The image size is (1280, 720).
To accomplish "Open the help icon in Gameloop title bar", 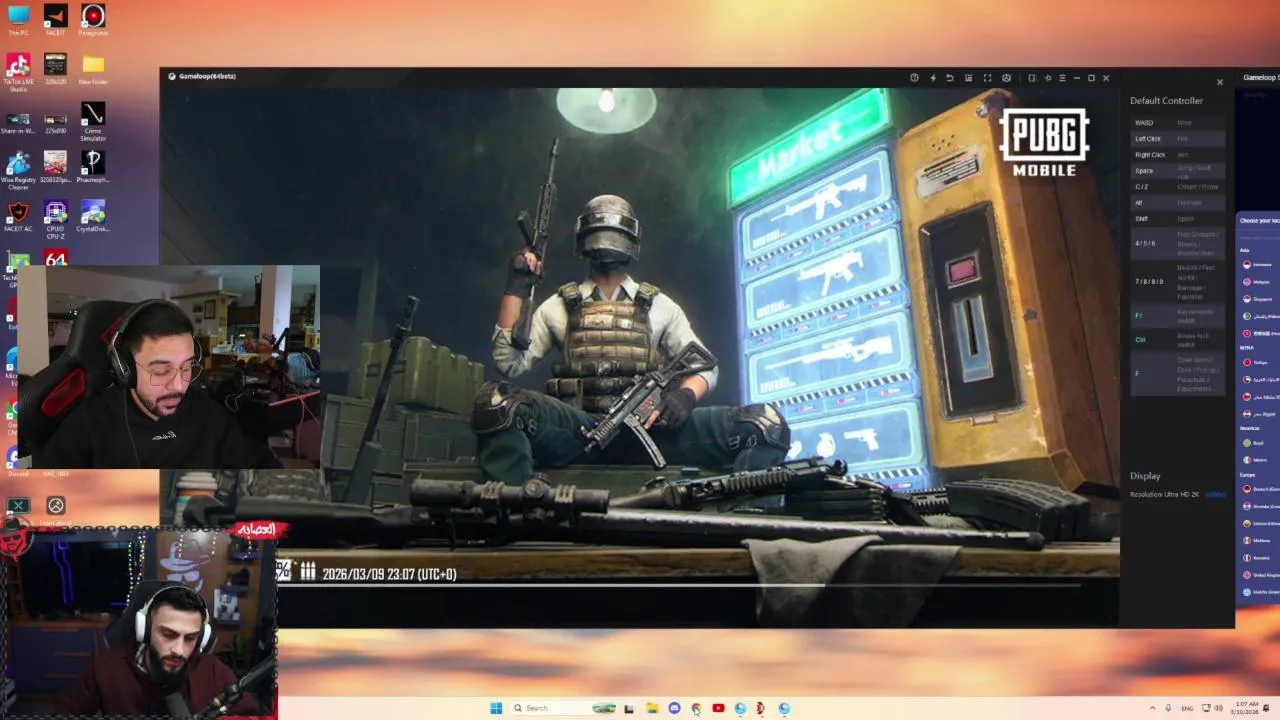I will (x=914, y=78).
